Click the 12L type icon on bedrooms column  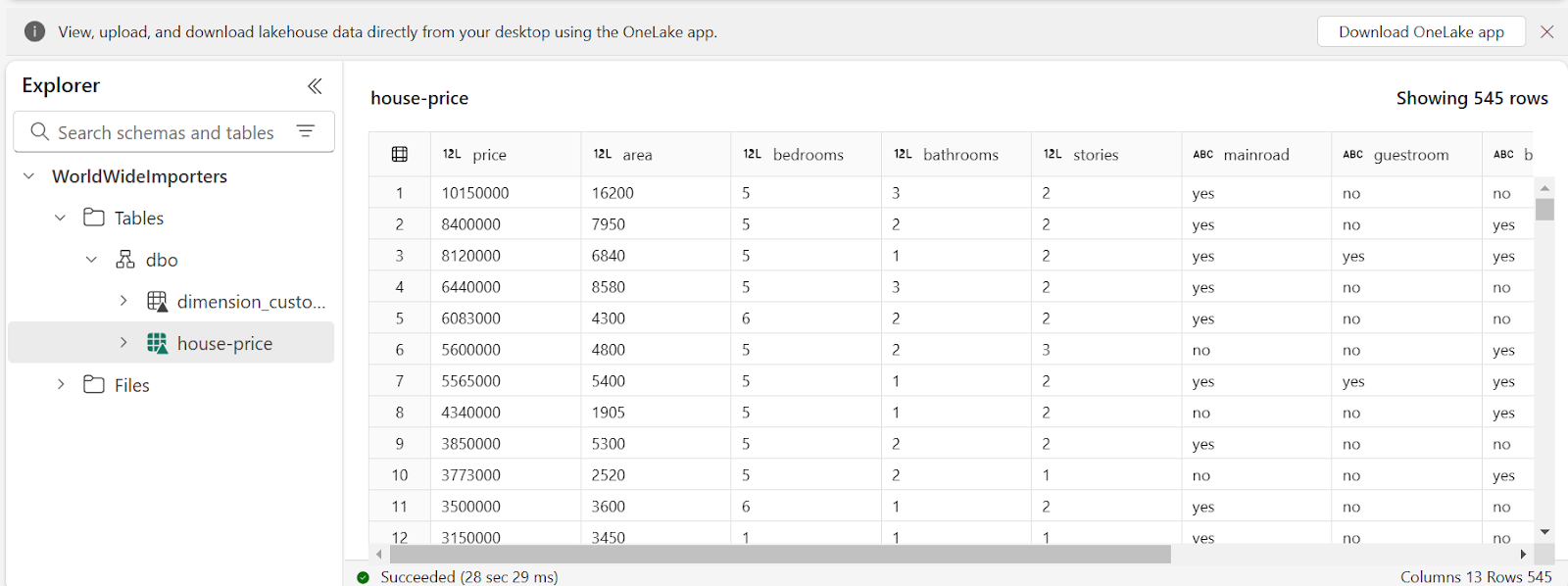tap(752, 154)
